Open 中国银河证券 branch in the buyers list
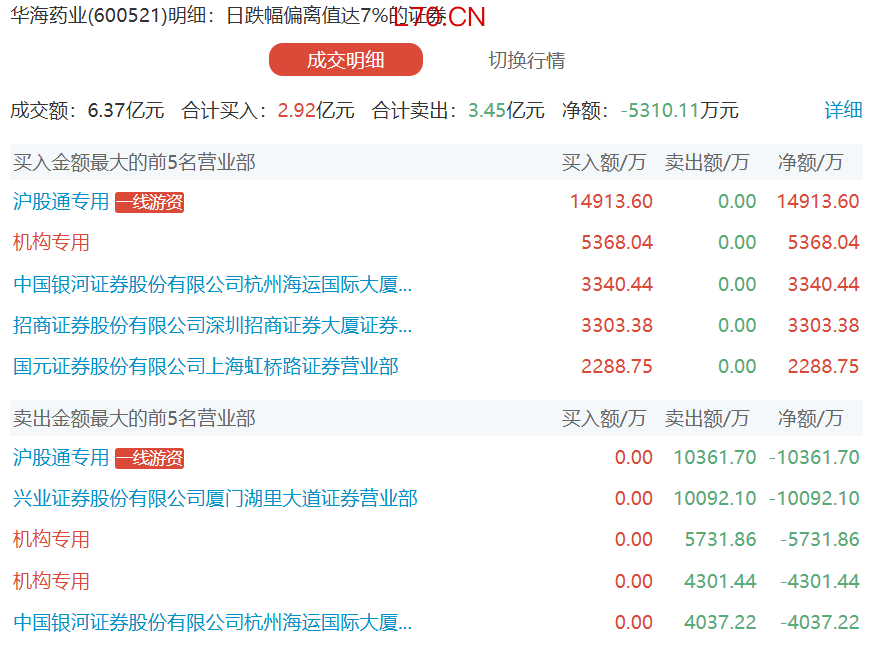 pyautogui.click(x=212, y=285)
